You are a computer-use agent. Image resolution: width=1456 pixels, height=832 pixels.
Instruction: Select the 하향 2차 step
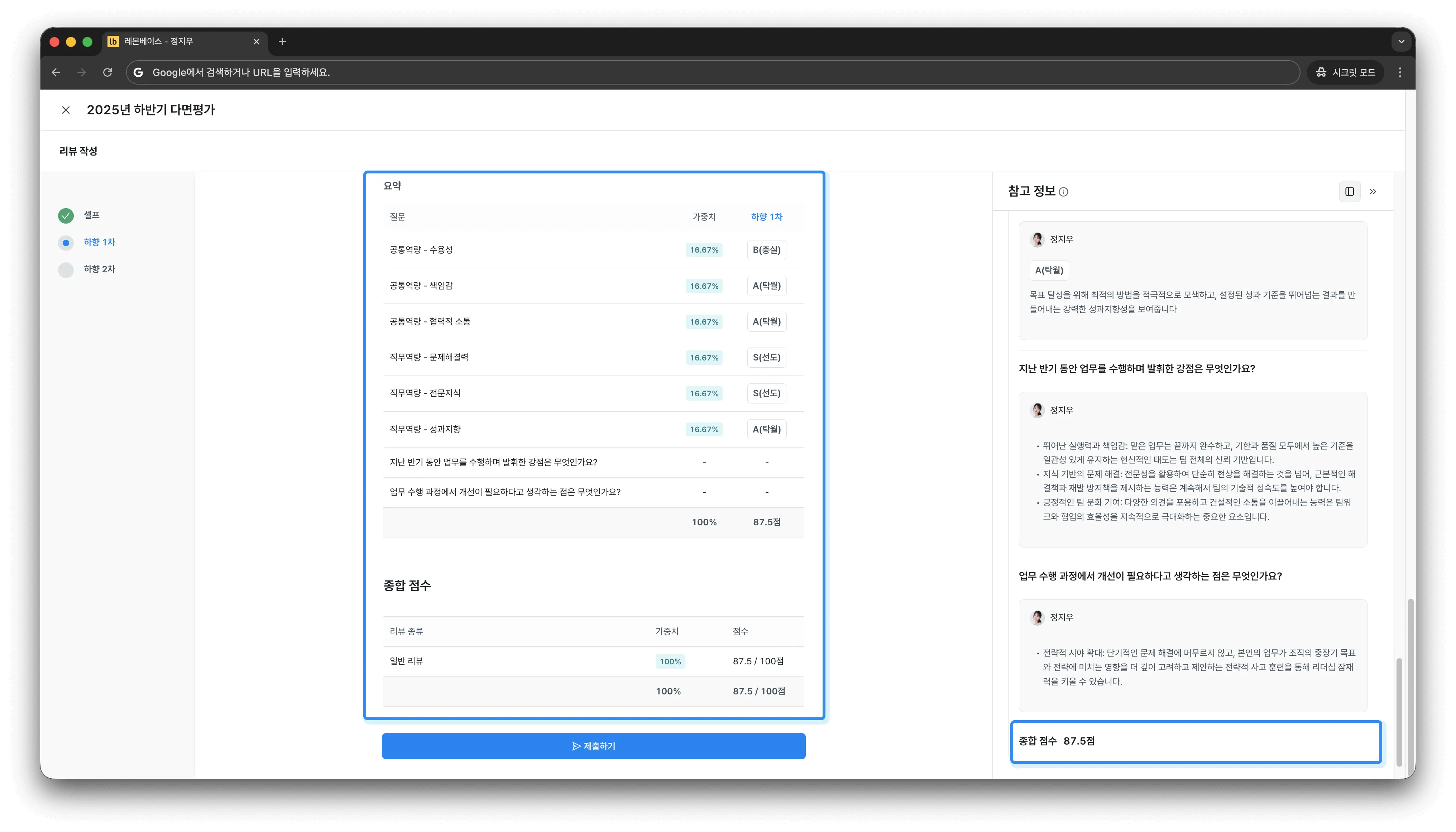[87, 269]
